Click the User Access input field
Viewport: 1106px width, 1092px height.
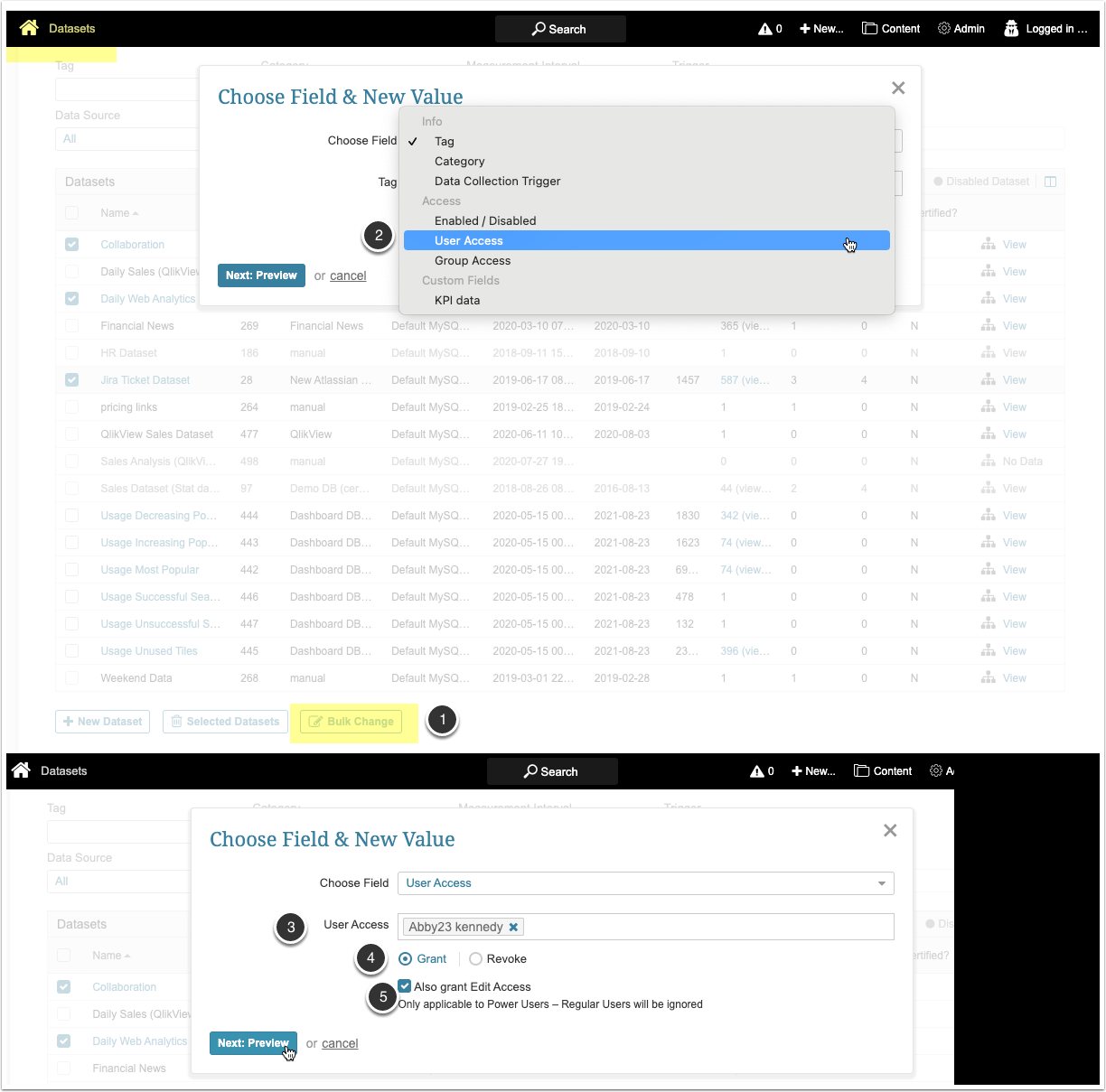[646, 927]
